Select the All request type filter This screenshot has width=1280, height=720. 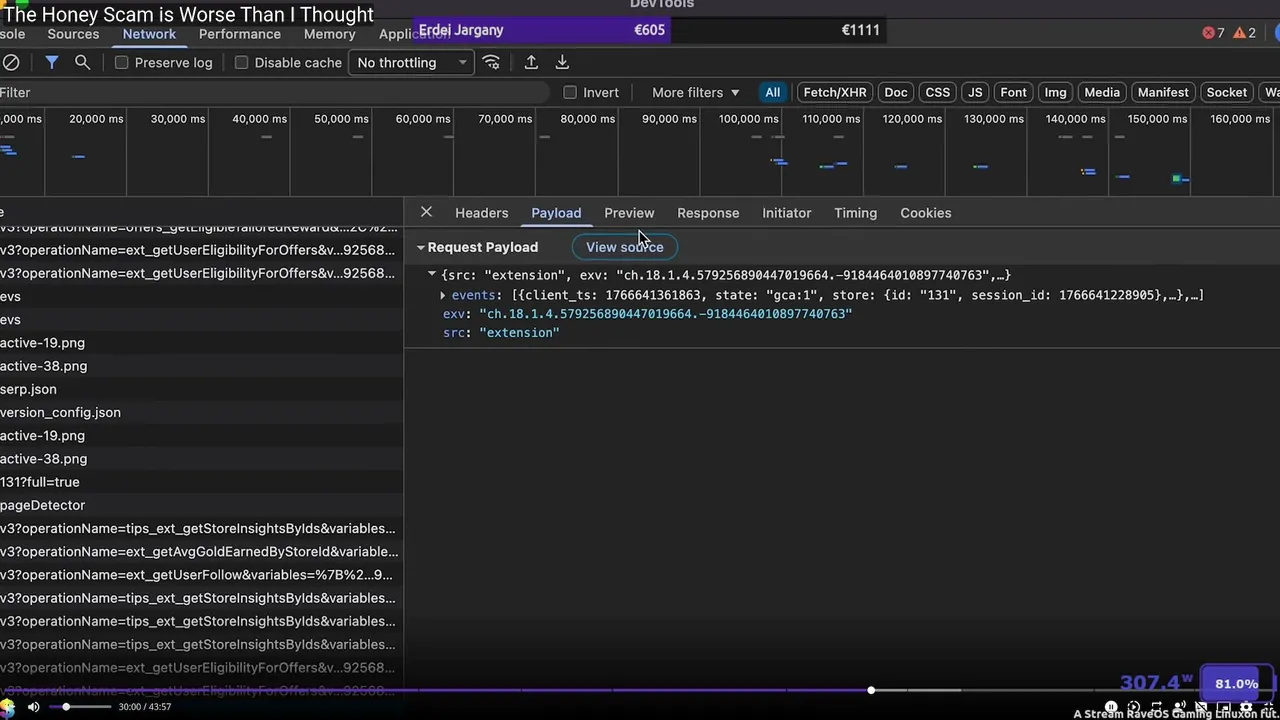772,92
